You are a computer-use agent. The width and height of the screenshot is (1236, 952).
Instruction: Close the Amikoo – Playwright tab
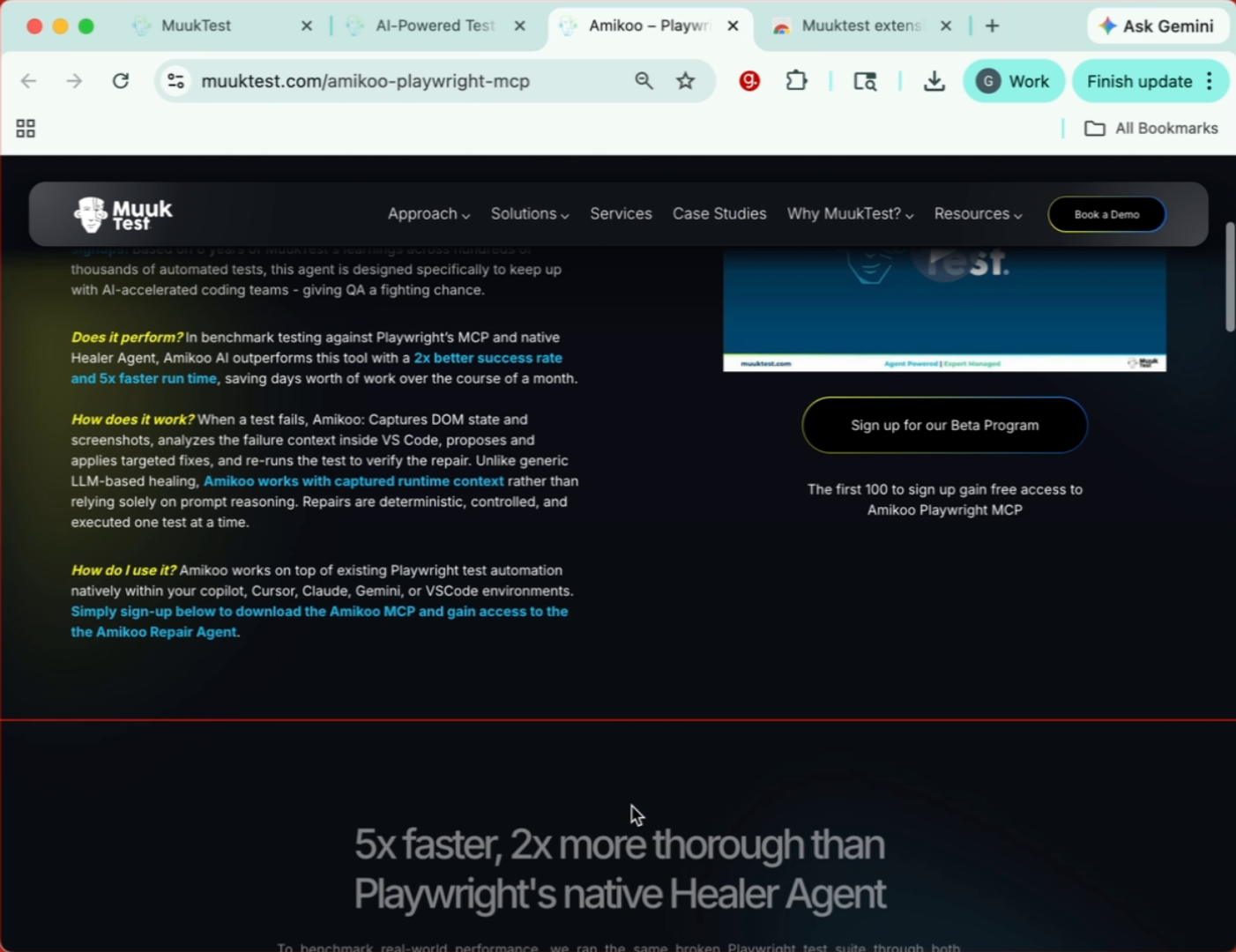(x=733, y=26)
